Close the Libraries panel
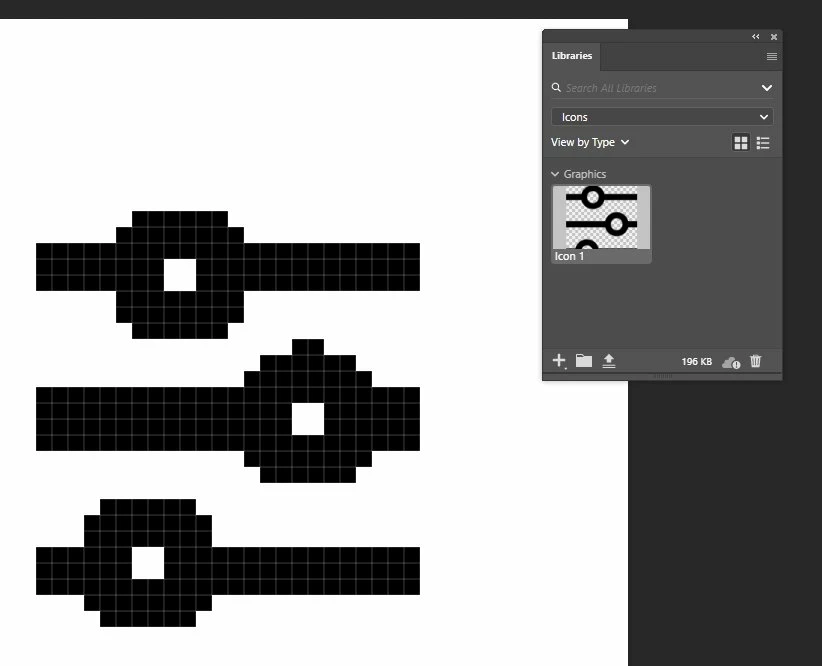Image resolution: width=822 pixels, height=666 pixels. 774,37
